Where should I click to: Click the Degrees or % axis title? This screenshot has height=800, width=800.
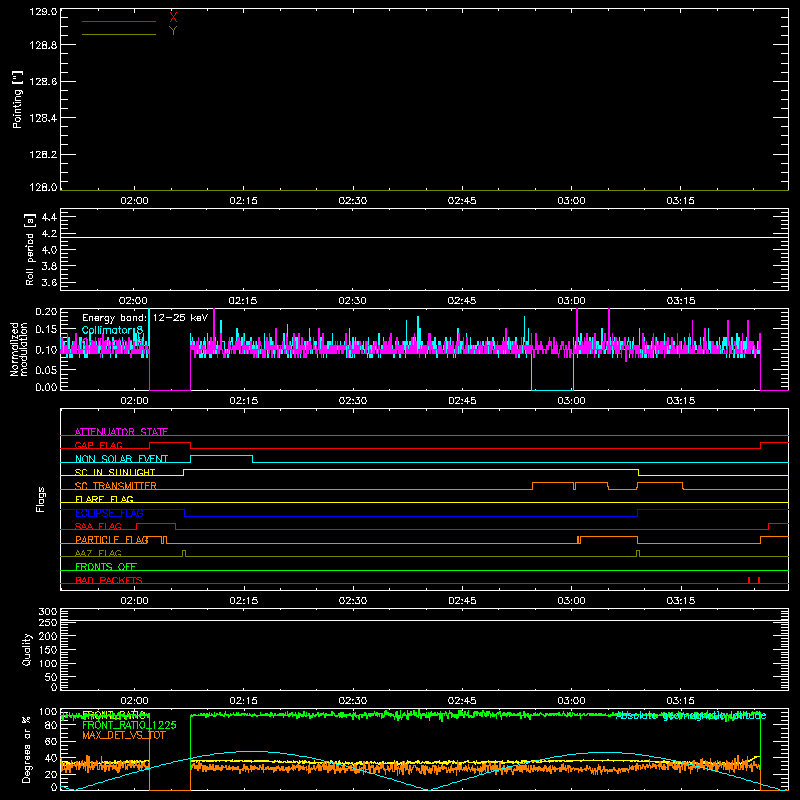pos(26,749)
